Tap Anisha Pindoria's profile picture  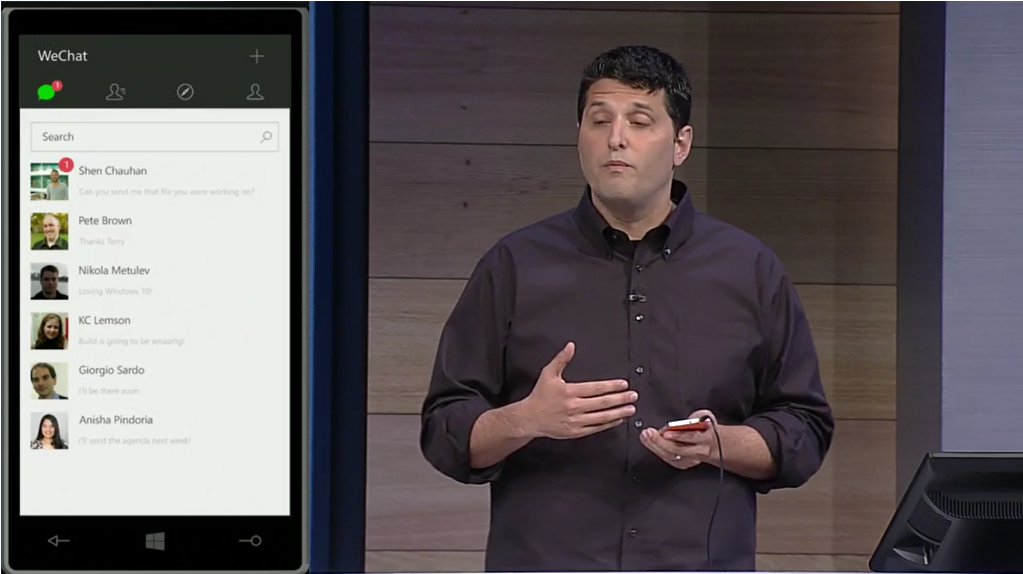point(49,430)
